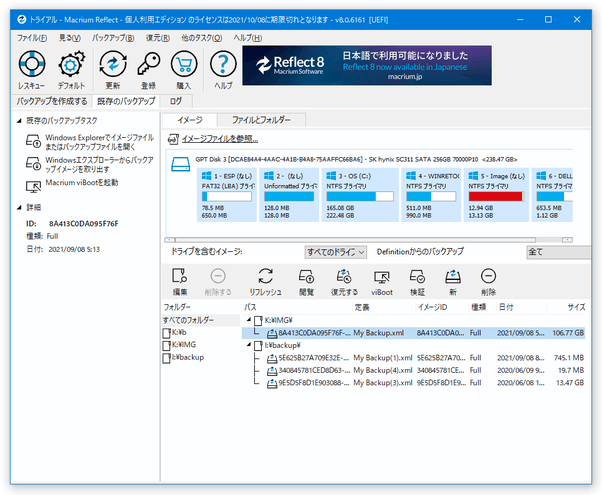Switch to Existing Backups (既存のバックアップ) tab
Viewport: 602px width, 495px height.
click(x=126, y=101)
